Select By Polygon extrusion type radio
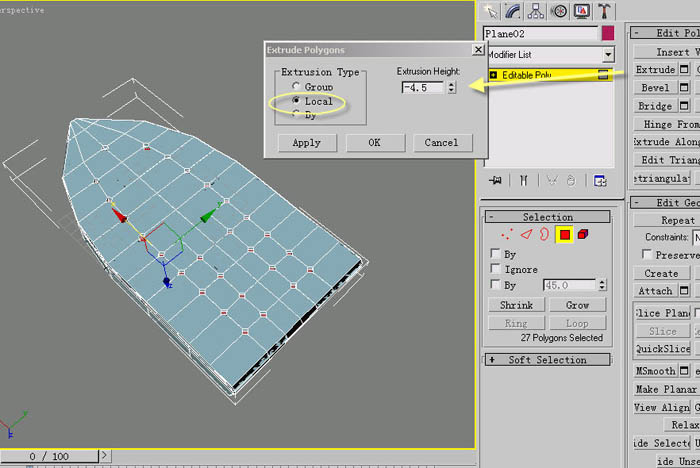The image size is (700, 468). tap(296, 114)
